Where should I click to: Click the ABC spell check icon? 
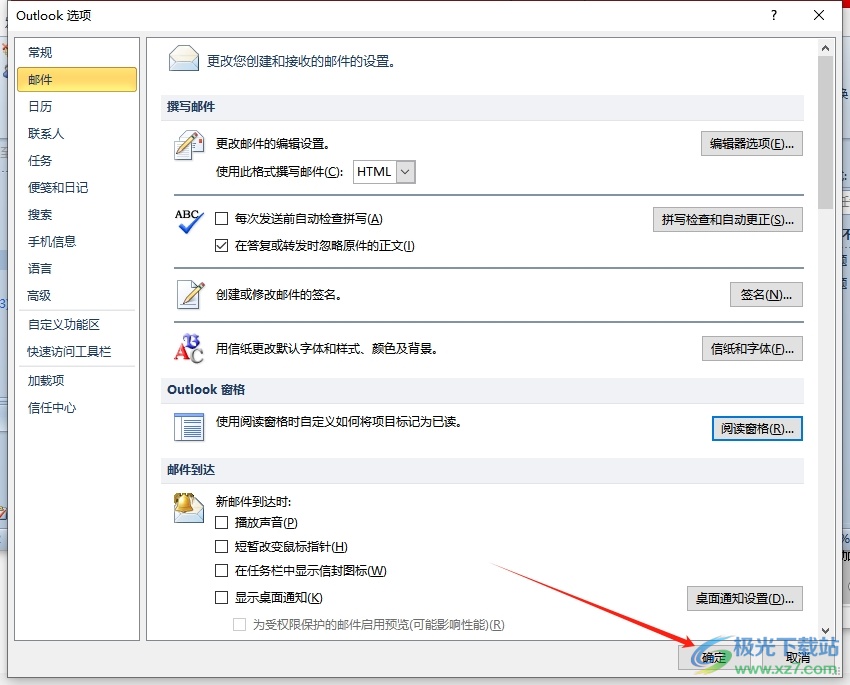tap(189, 221)
